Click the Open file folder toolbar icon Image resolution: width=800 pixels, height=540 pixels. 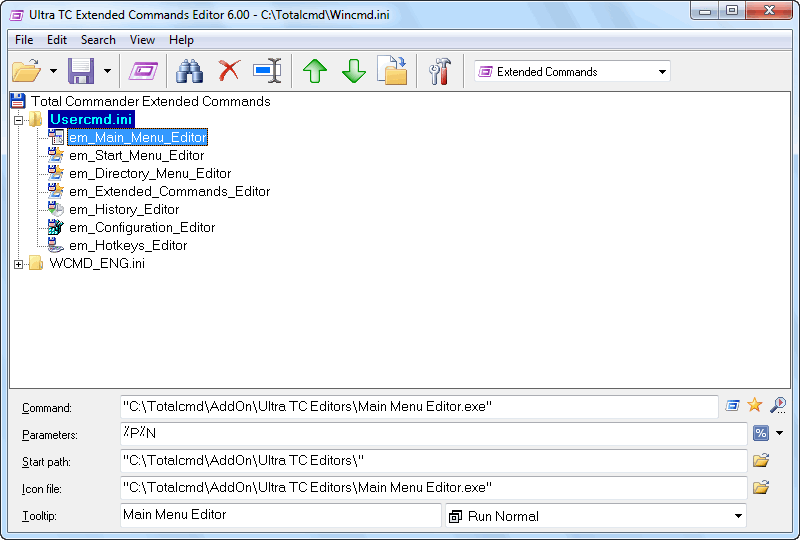[27, 71]
